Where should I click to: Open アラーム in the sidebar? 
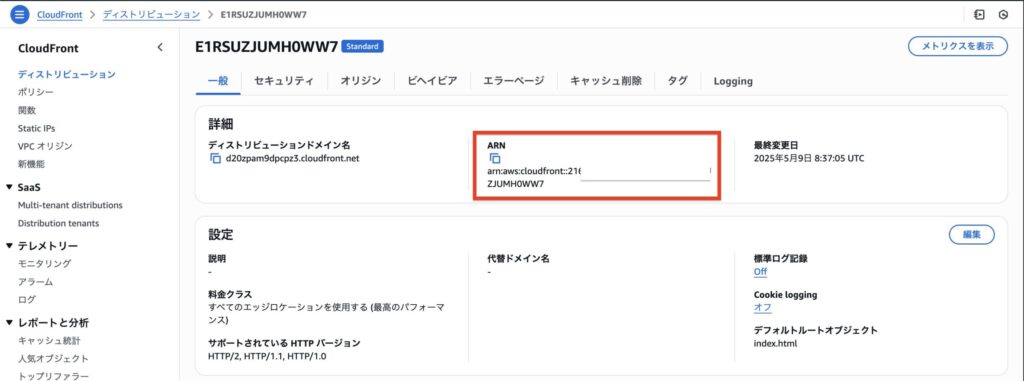pos(35,282)
